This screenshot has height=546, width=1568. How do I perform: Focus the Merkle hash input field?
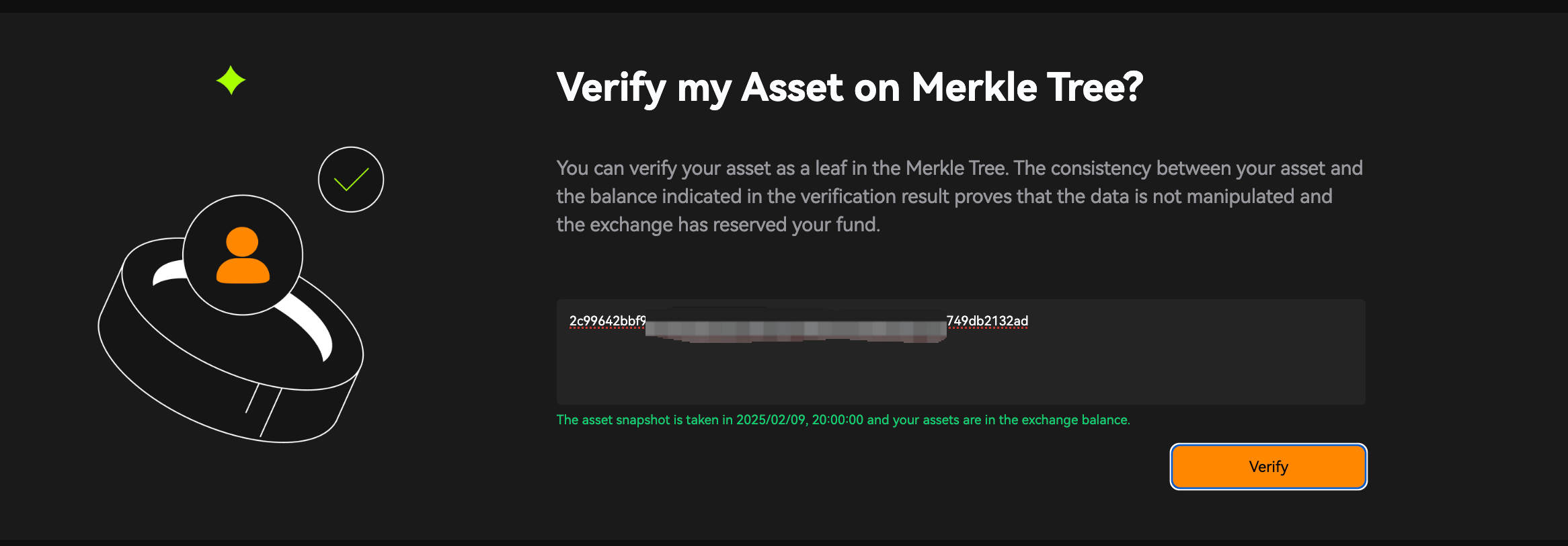point(961,352)
